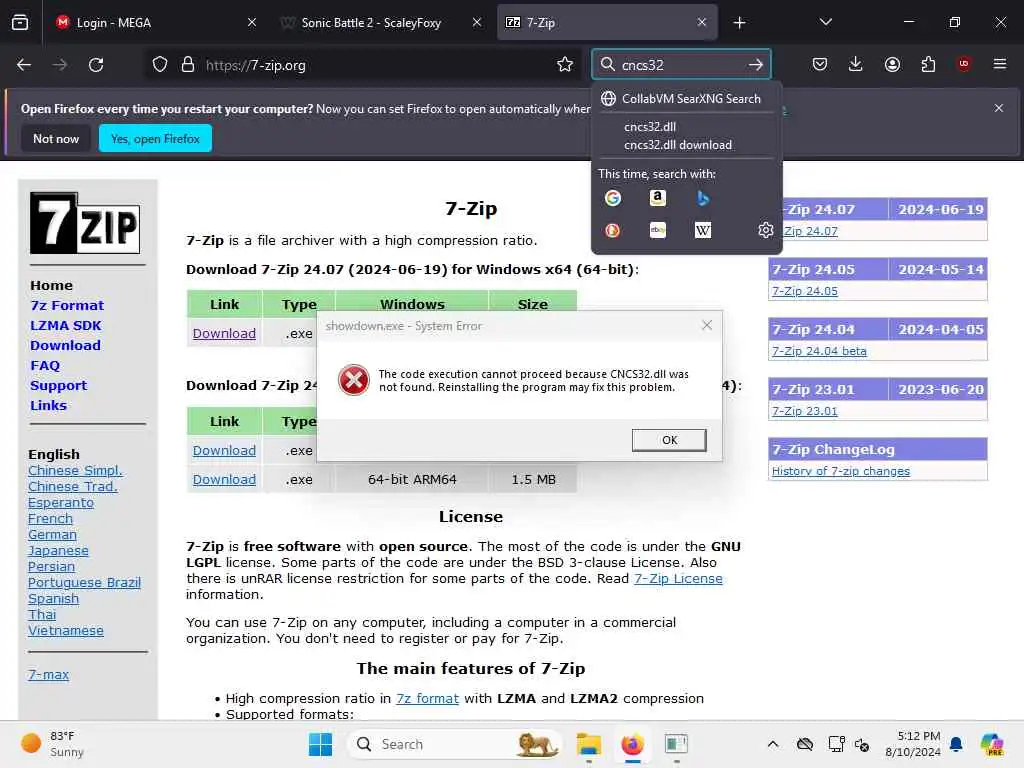Search with Bing engine icon

[703, 198]
